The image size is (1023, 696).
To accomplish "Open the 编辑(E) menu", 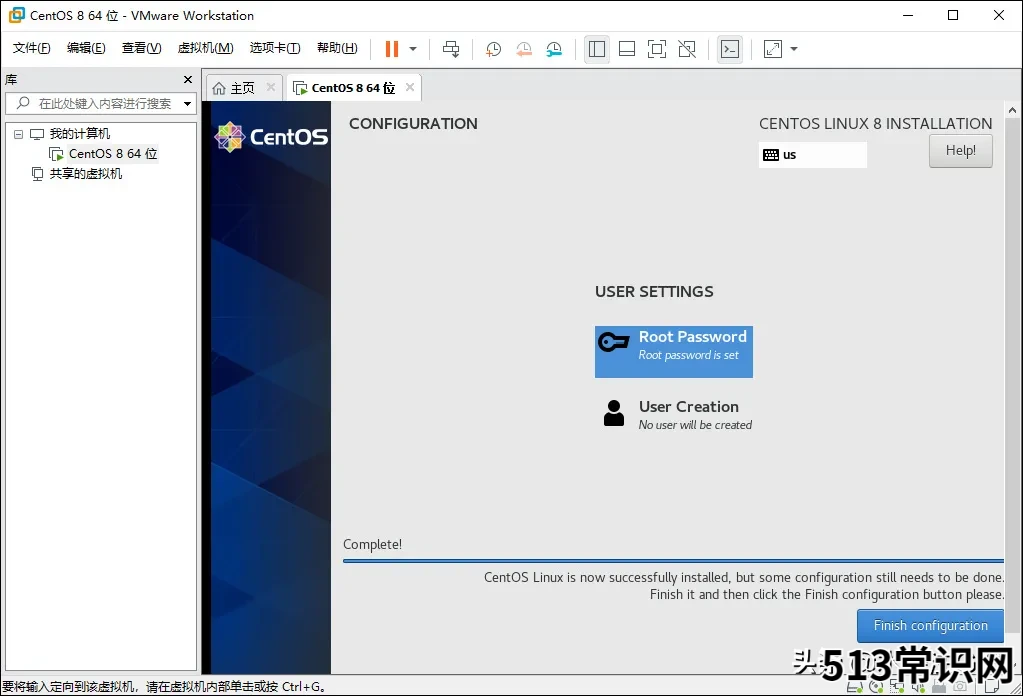I will click(x=86, y=48).
